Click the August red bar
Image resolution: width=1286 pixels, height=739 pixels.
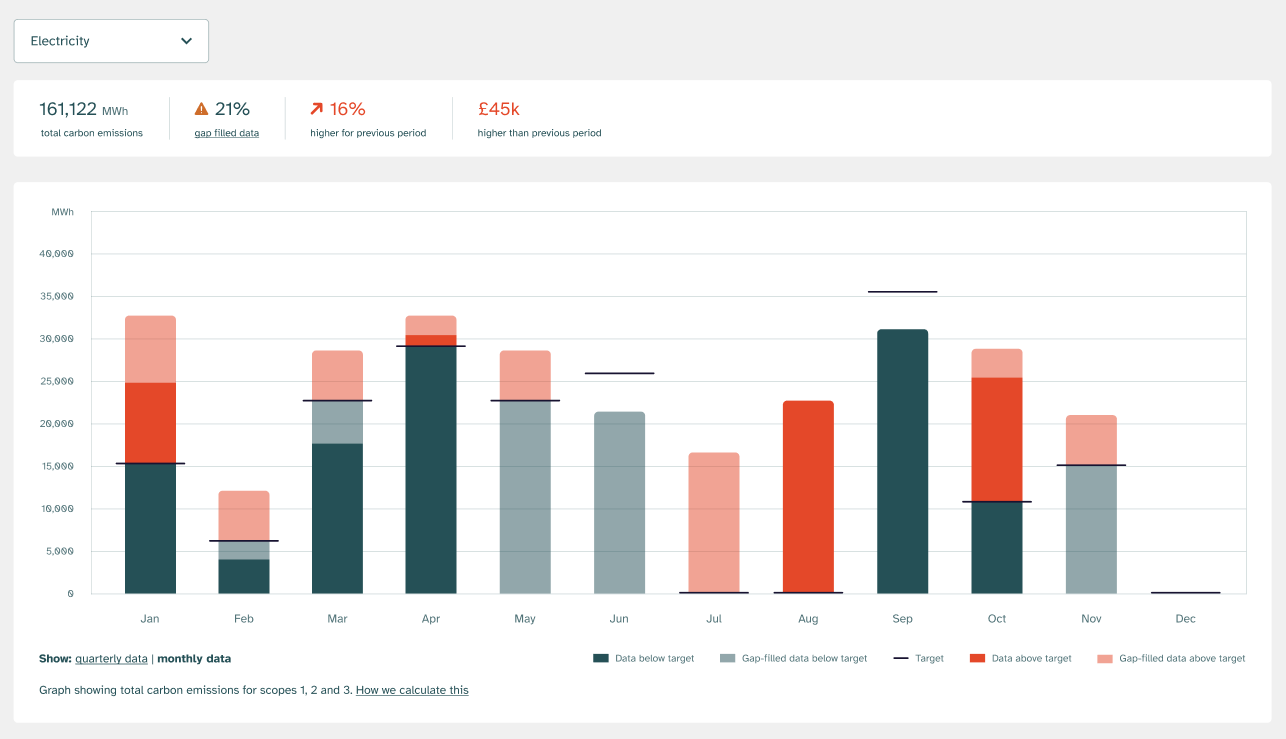click(x=808, y=497)
